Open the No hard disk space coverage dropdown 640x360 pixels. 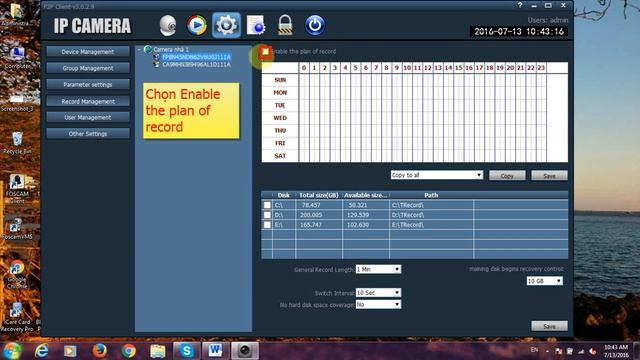pyautogui.click(x=378, y=304)
